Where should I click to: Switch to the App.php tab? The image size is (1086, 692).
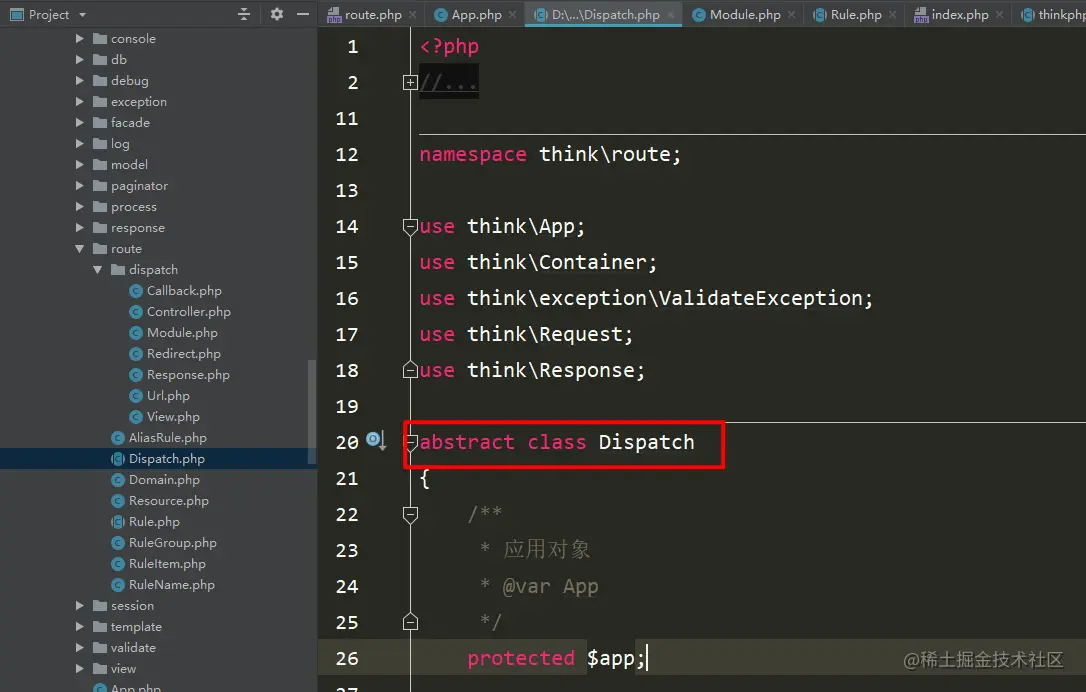[477, 15]
